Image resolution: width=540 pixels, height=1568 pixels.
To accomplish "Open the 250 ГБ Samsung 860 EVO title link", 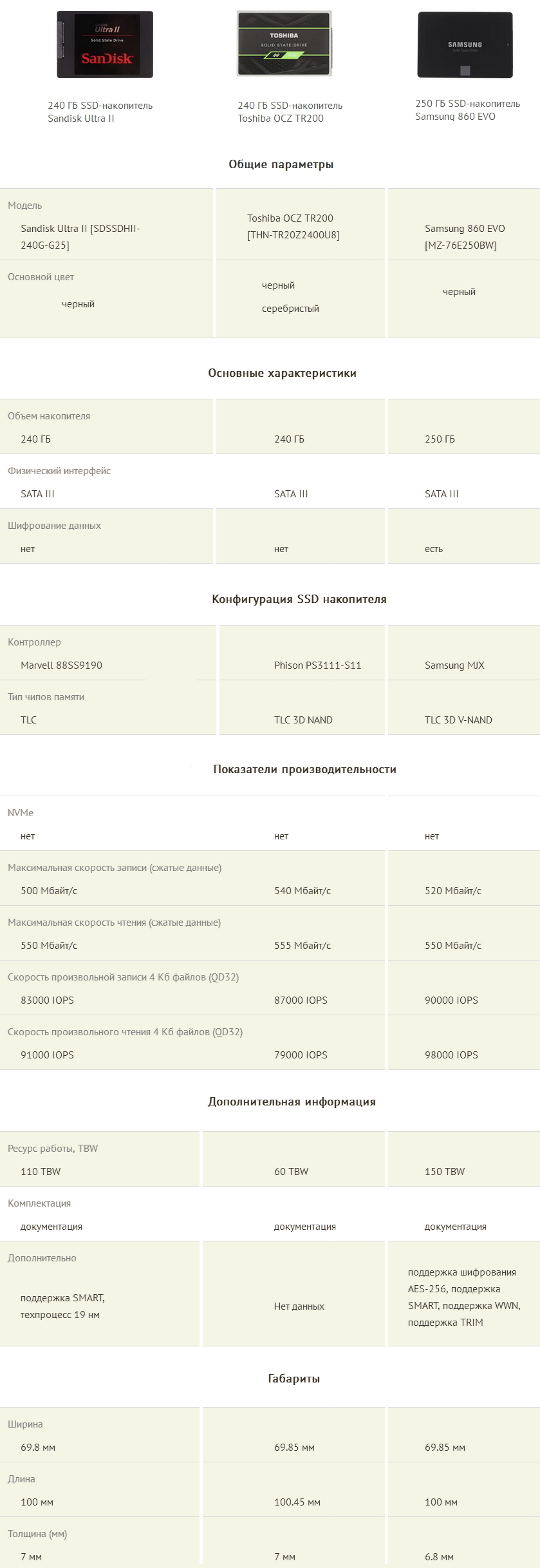I will [467, 110].
